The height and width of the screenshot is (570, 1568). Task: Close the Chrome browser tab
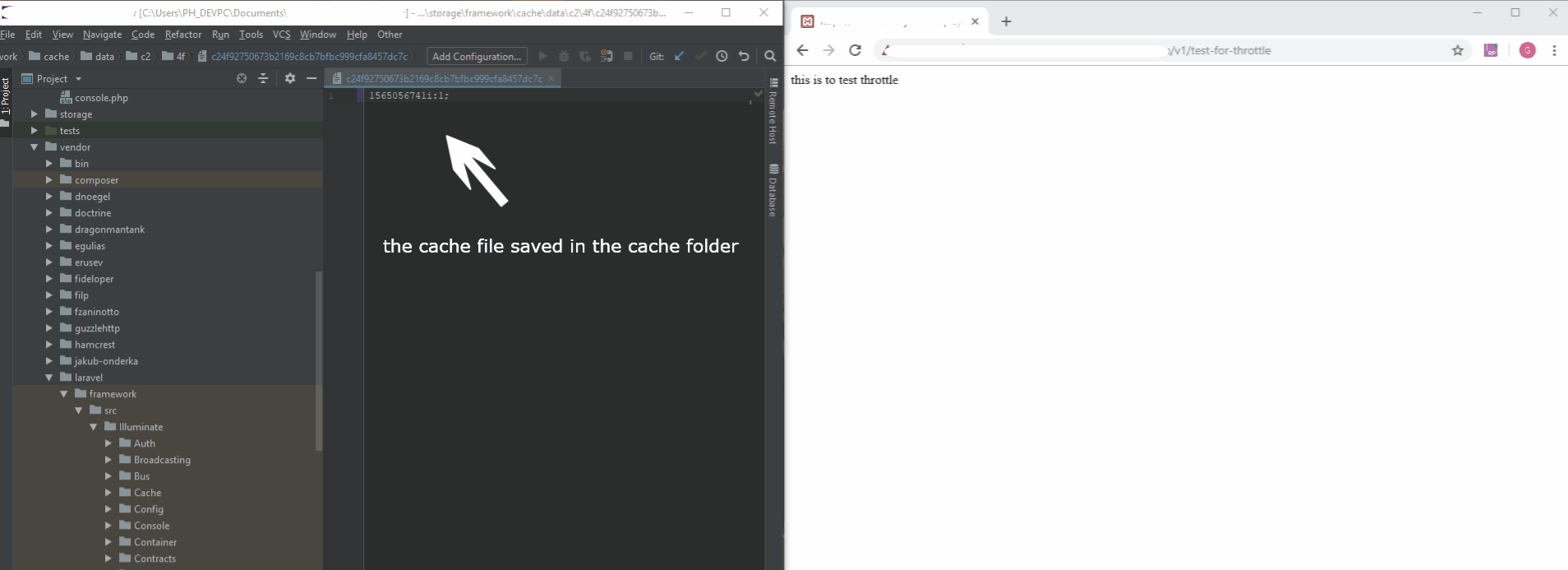(x=975, y=21)
